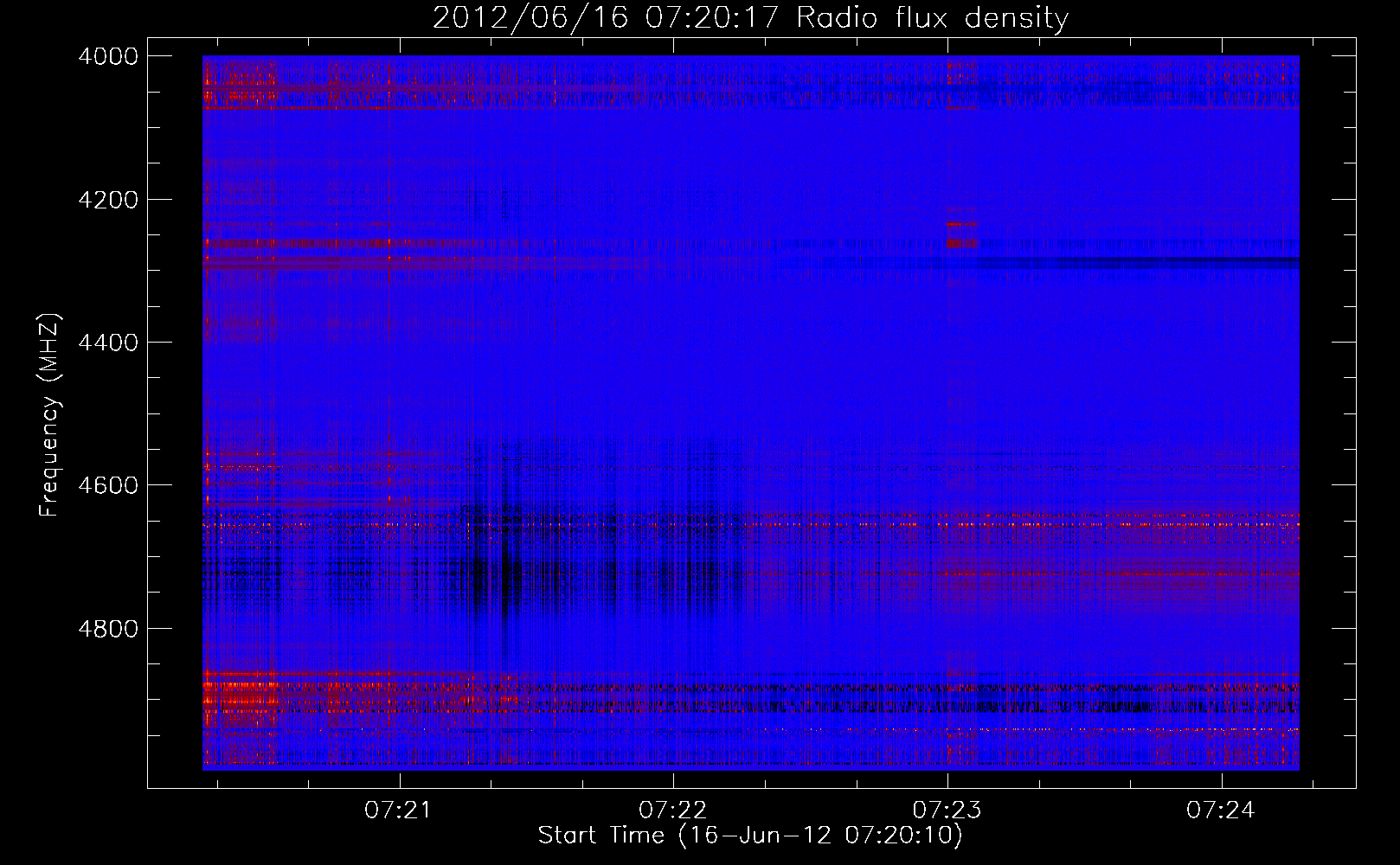
Task: Click the 07:24 time tick label
Action: (x=1220, y=811)
